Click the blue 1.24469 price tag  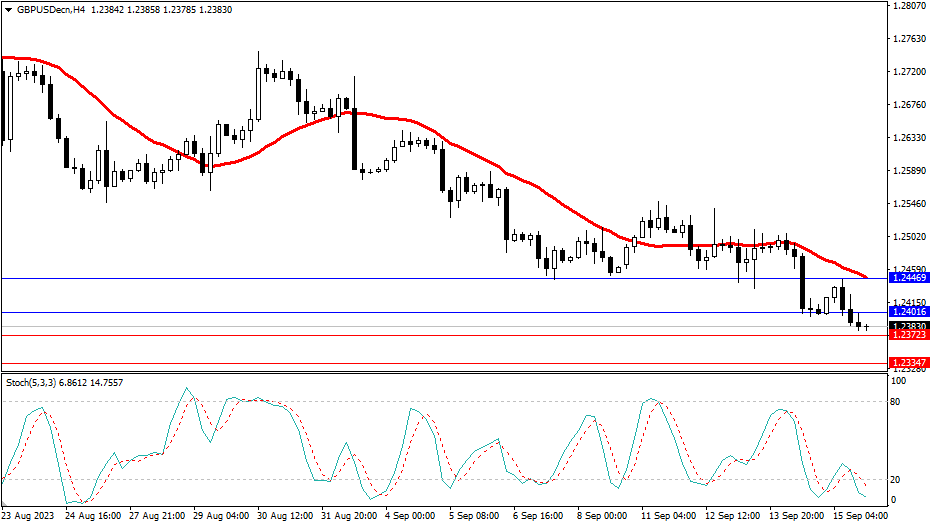tap(908, 278)
